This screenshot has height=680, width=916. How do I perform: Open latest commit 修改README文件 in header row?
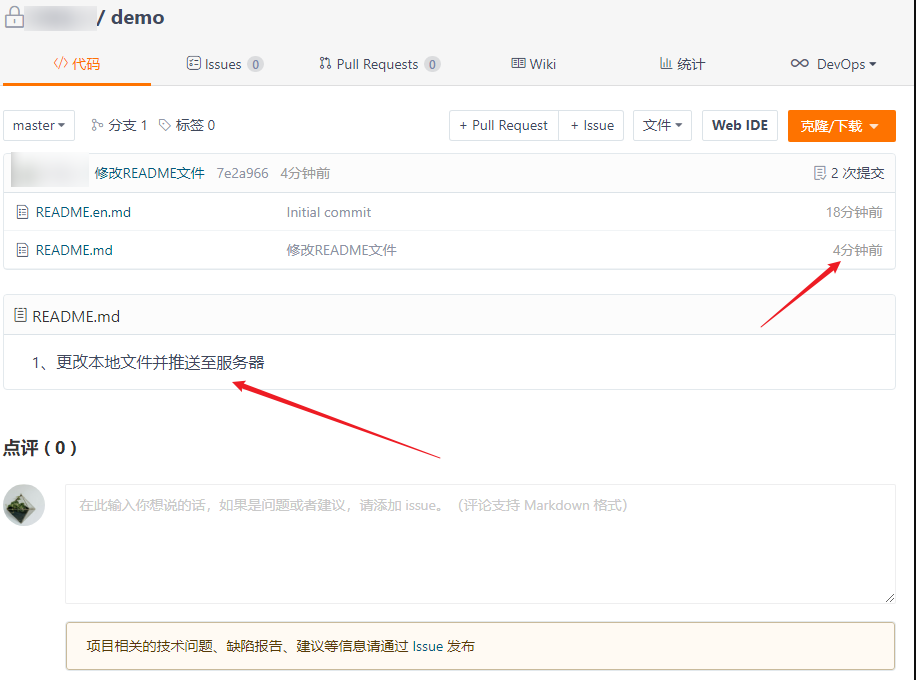[150, 173]
